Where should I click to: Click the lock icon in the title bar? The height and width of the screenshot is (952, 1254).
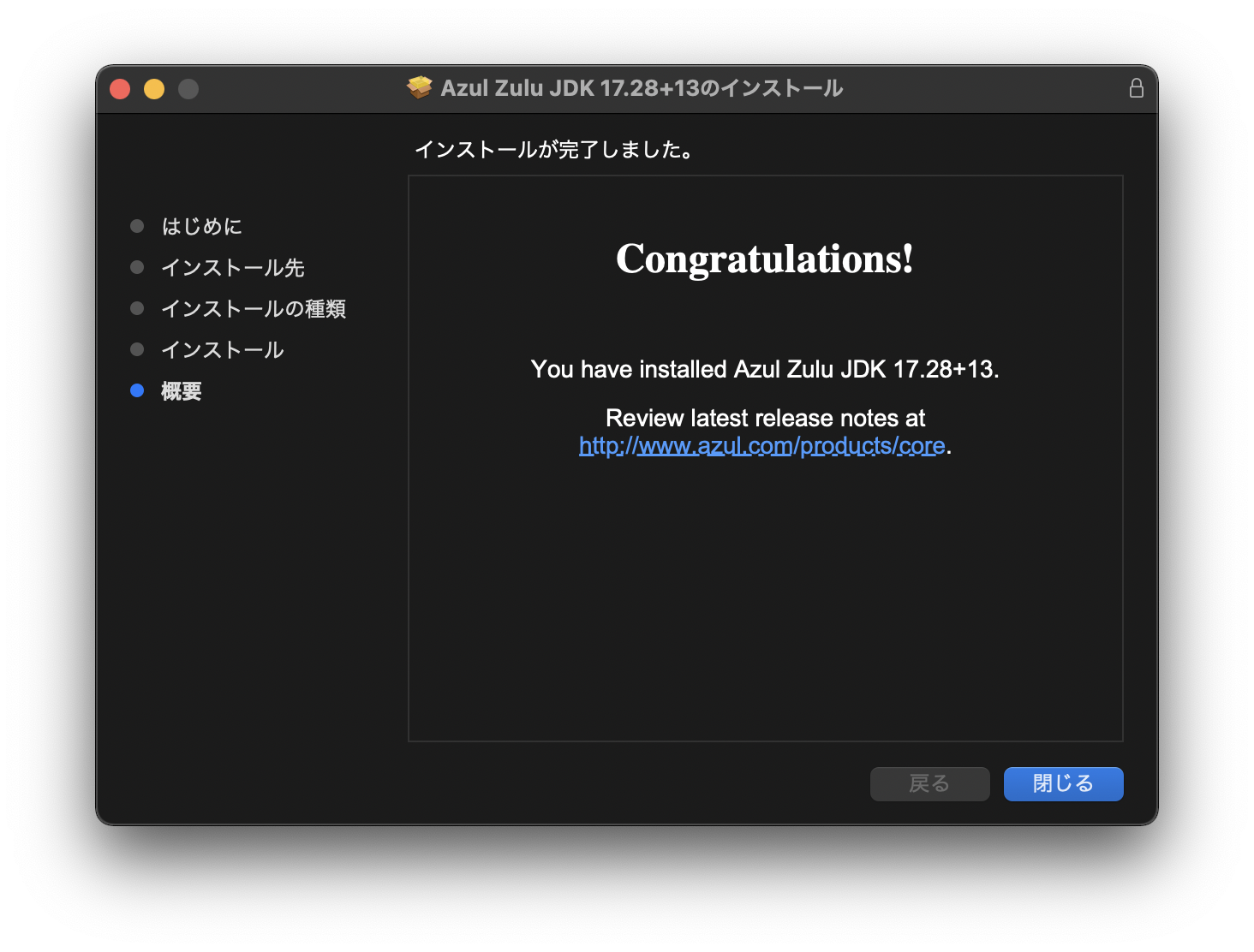[x=1136, y=88]
